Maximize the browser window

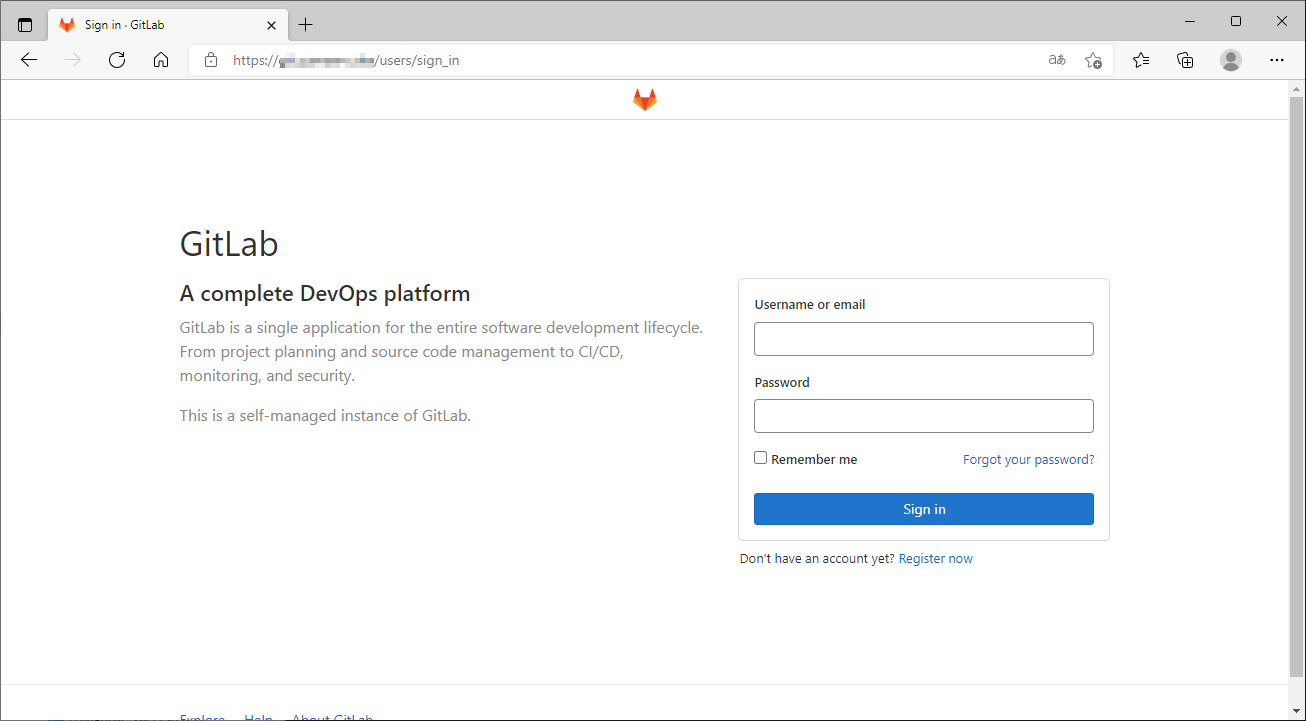coord(1236,21)
